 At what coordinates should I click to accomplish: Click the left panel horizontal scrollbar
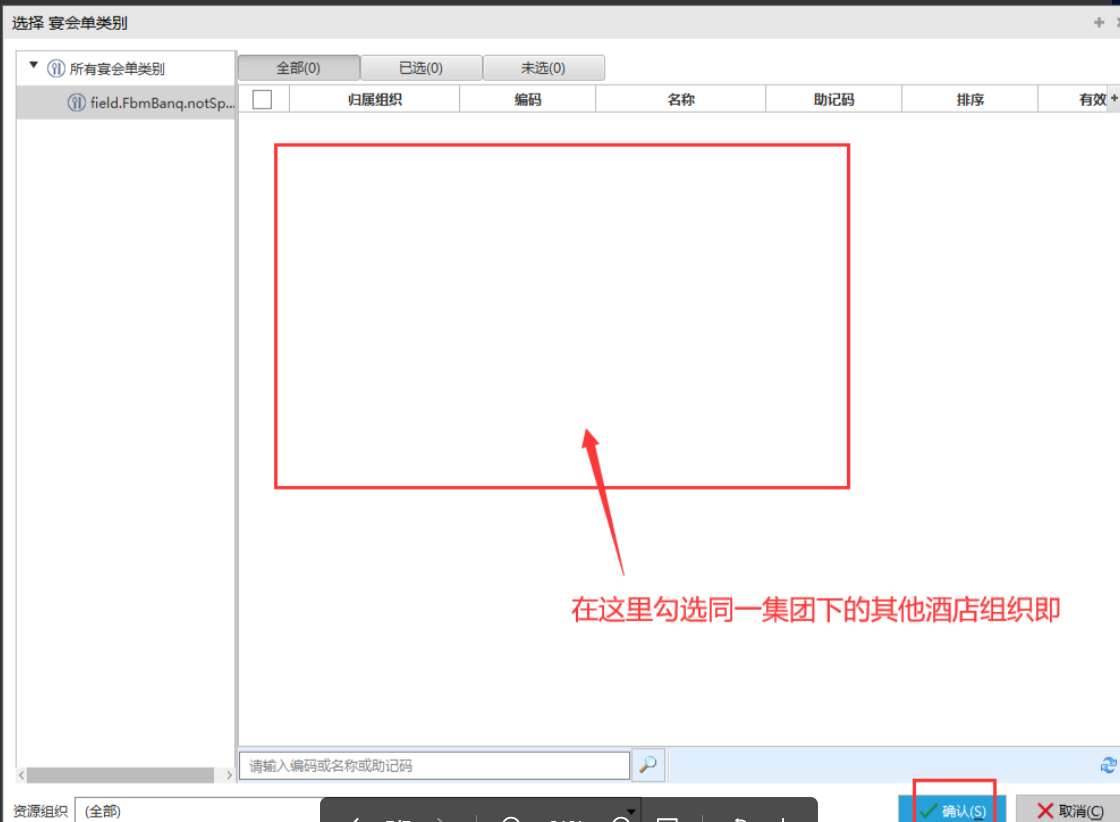(x=120, y=775)
